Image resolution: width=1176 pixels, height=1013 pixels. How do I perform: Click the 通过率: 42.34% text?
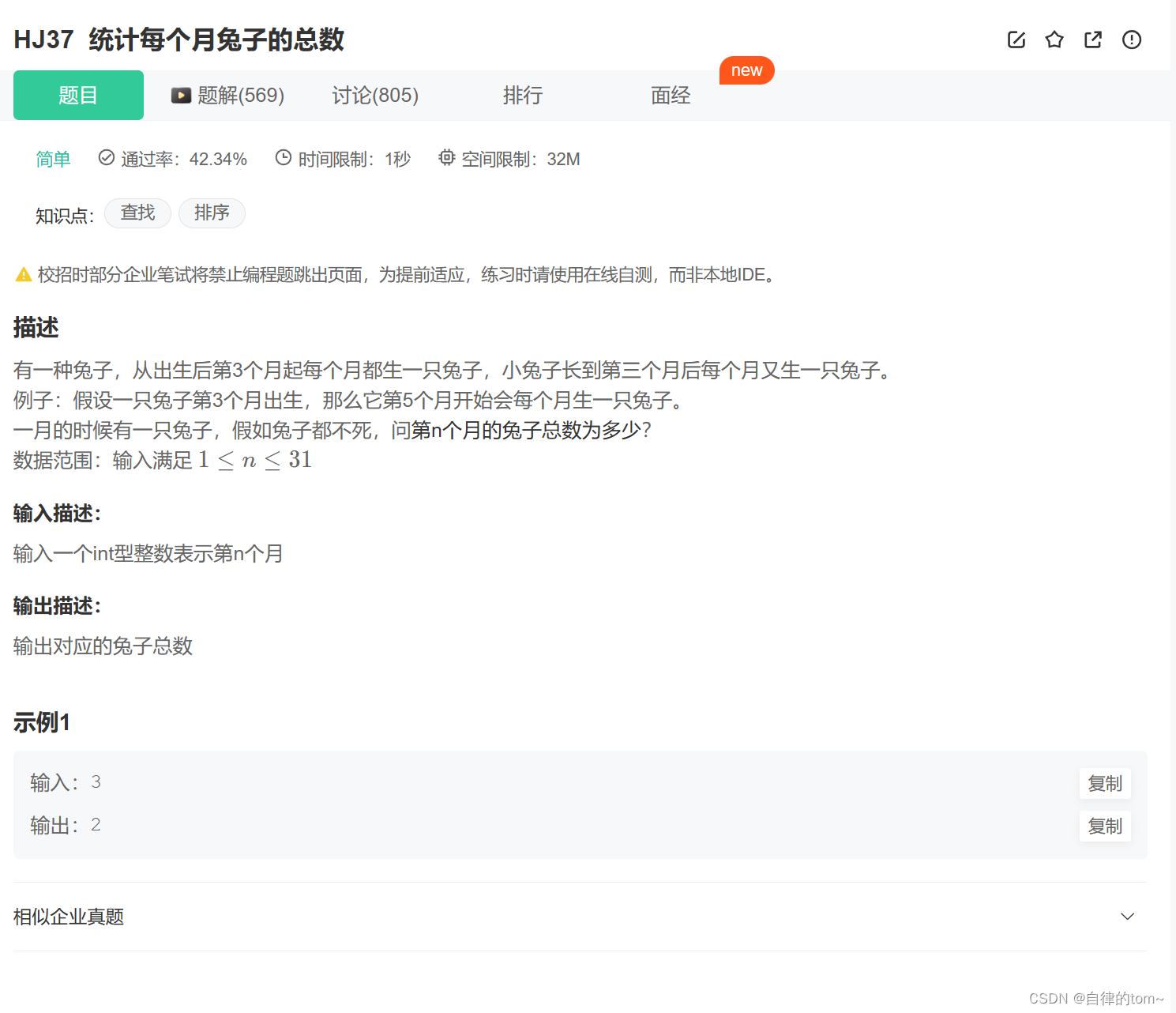tap(184, 160)
